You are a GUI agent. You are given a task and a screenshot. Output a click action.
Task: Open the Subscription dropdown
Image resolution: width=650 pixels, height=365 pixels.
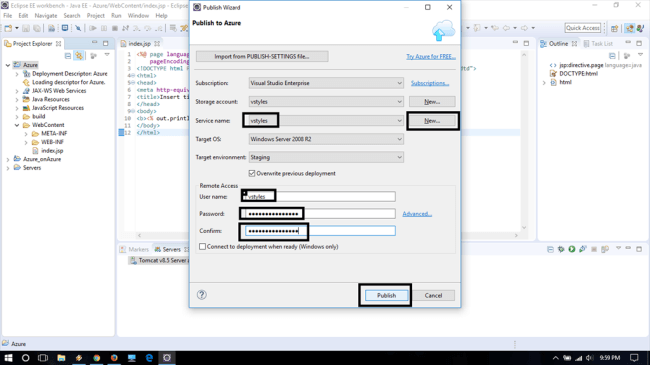tap(326, 83)
